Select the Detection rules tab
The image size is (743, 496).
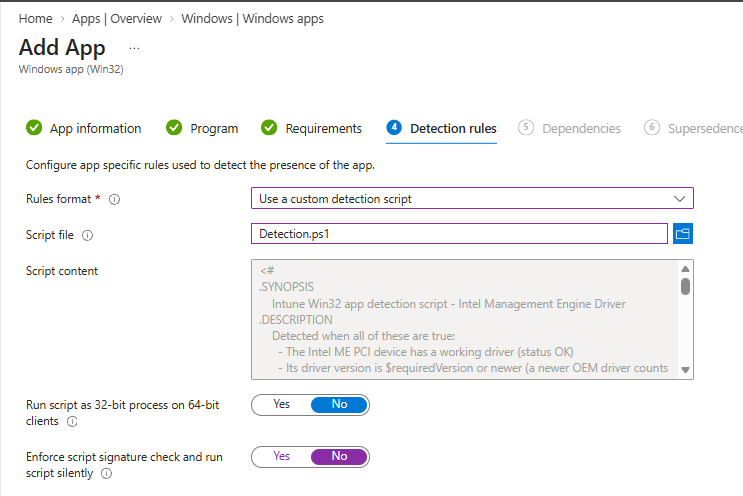click(442, 128)
